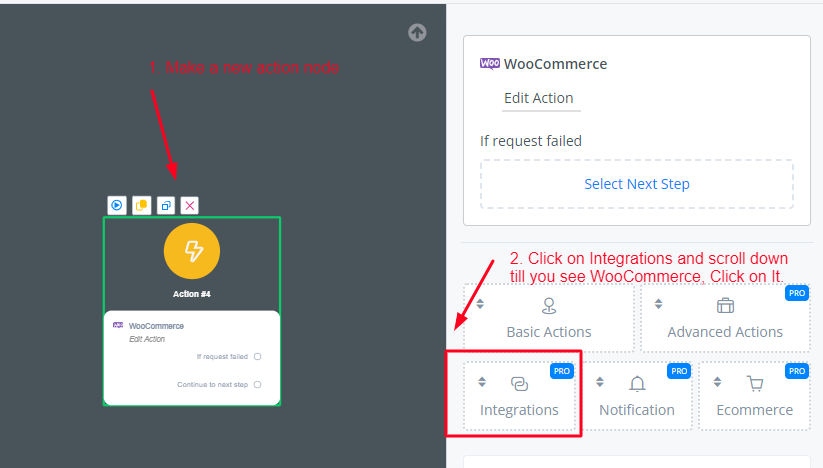Expand the Integrations category arrows
This screenshot has width=823, height=468.
coord(481,381)
